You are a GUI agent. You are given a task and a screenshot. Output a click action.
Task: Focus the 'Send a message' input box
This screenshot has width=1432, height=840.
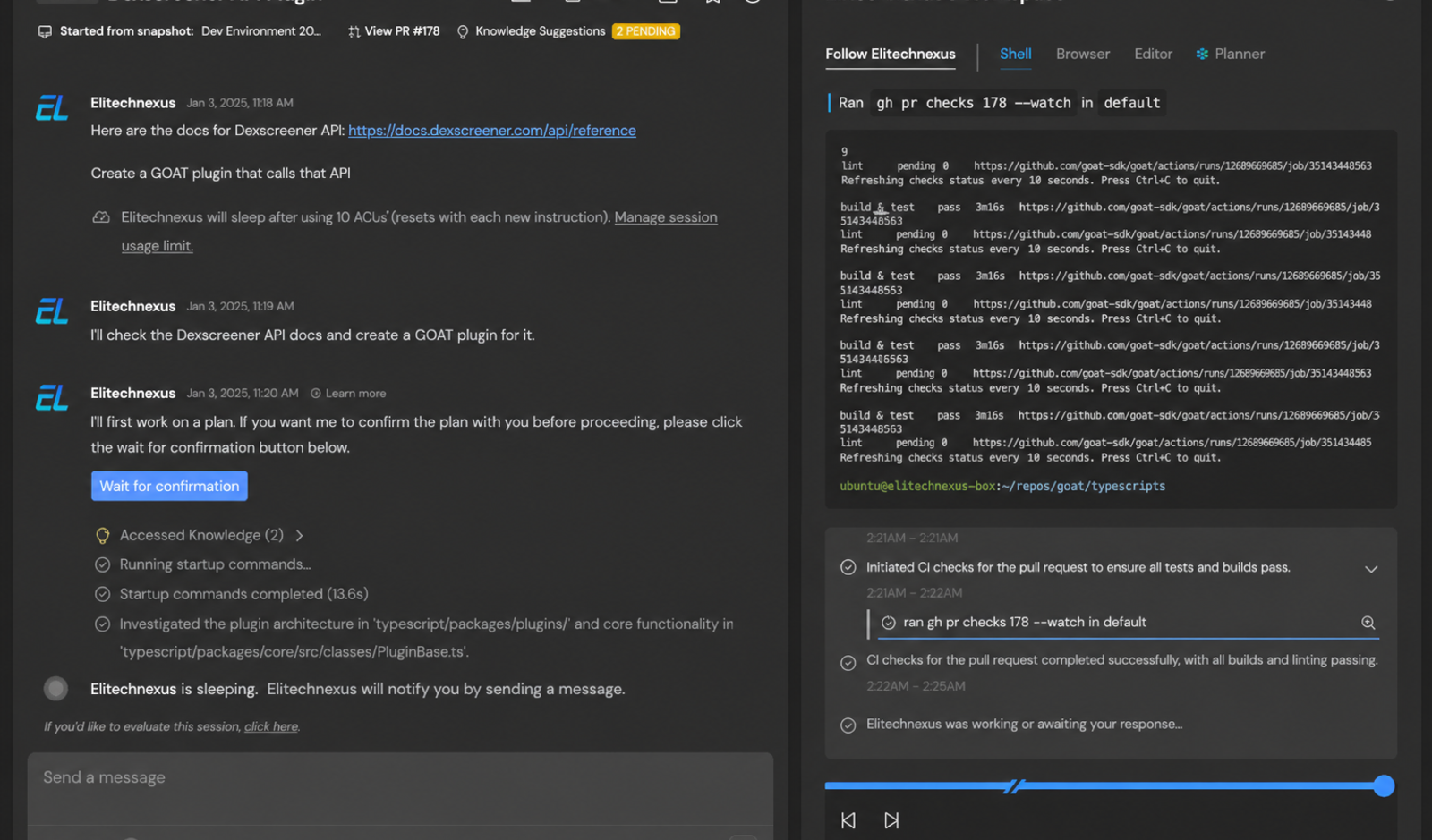[x=400, y=778]
